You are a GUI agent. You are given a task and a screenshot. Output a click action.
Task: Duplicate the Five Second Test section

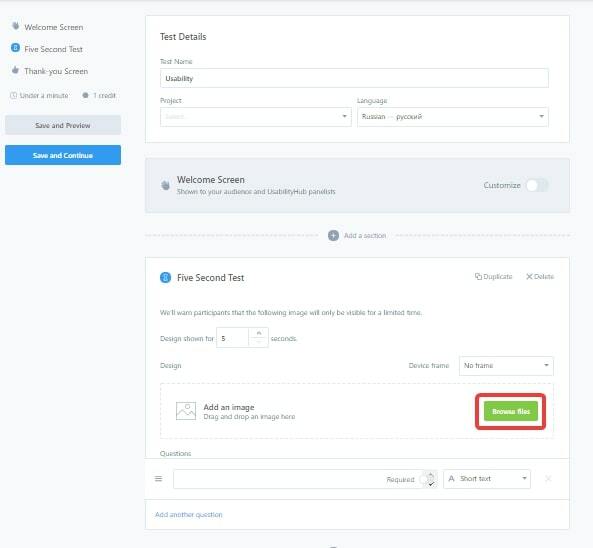(494, 276)
